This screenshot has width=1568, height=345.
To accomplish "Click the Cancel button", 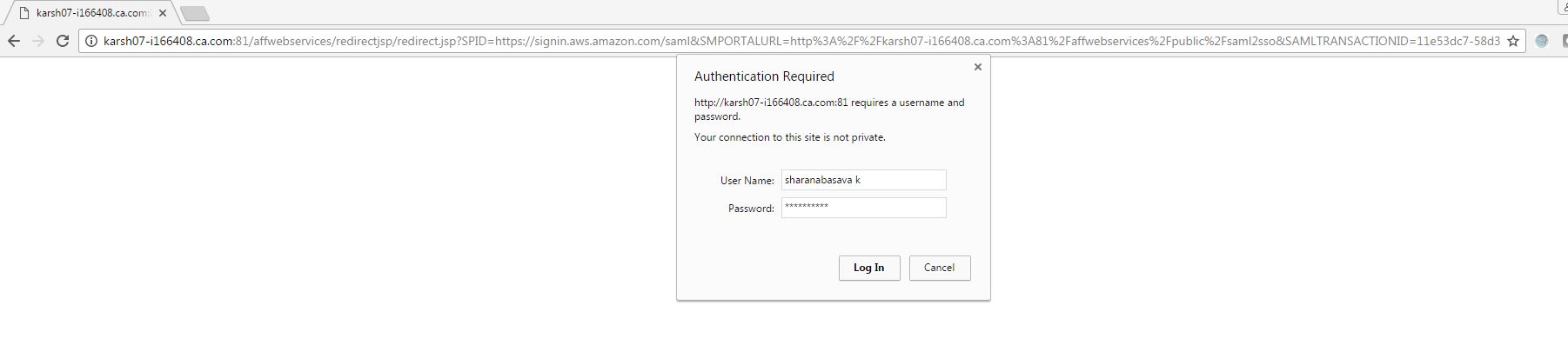I will tap(940, 268).
